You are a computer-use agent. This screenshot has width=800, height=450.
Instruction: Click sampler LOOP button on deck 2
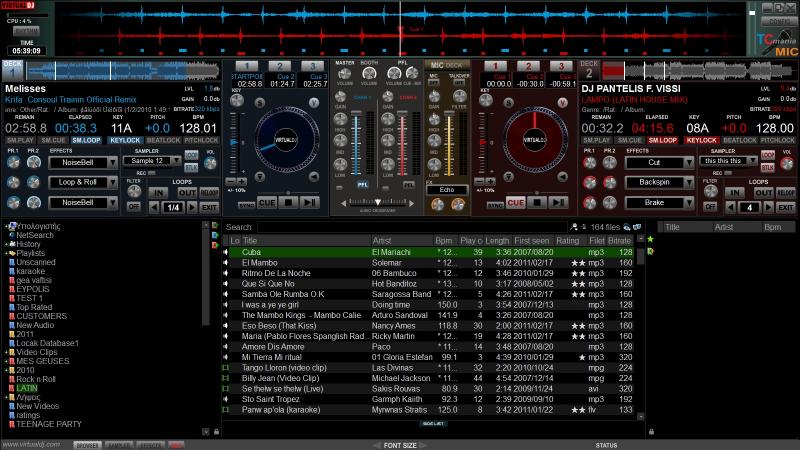pos(768,155)
